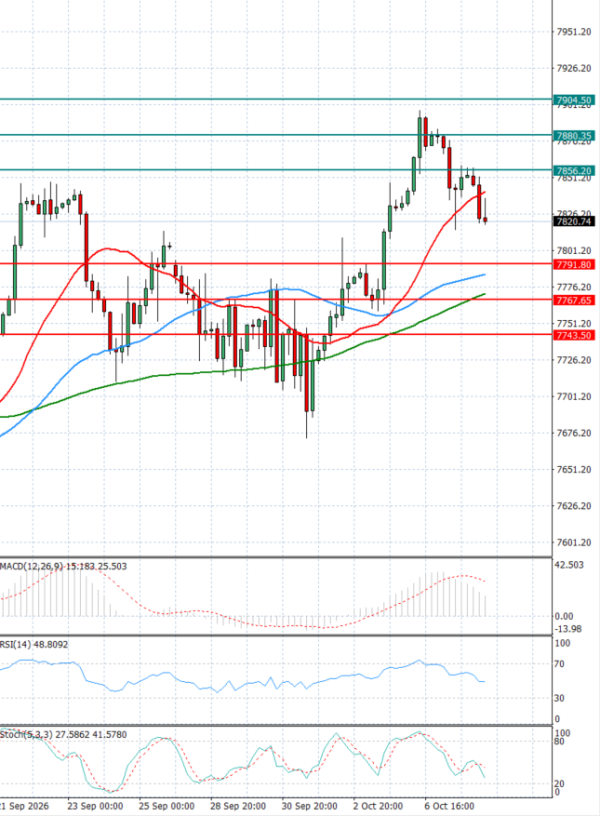Click the 6 Oct 16:00 time label
The width and height of the screenshot is (600, 816).
click(450, 806)
